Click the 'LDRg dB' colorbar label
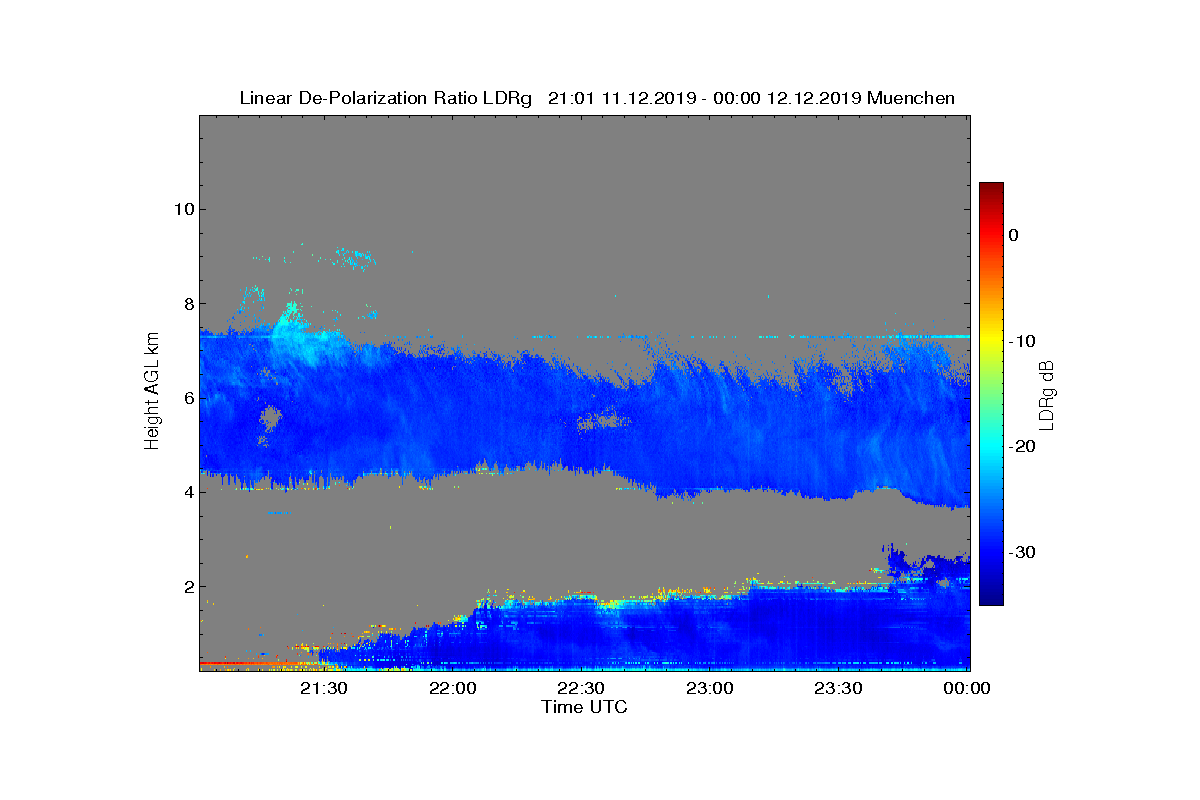The image size is (1200, 800). (x=1046, y=393)
